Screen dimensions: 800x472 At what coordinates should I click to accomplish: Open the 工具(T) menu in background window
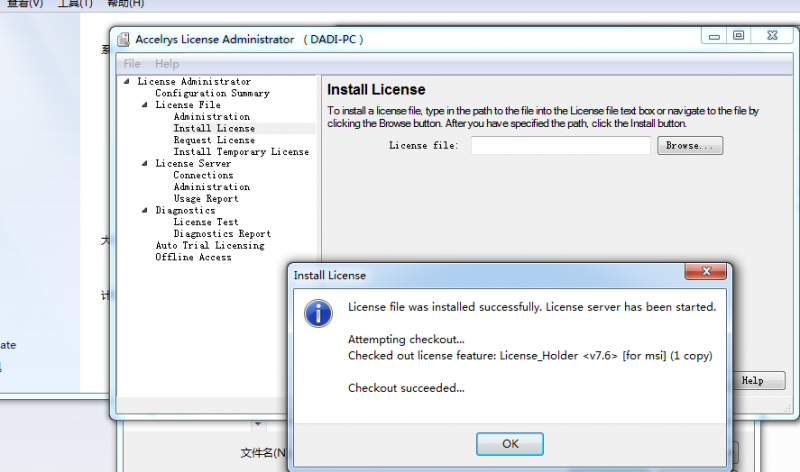click(x=75, y=4)
